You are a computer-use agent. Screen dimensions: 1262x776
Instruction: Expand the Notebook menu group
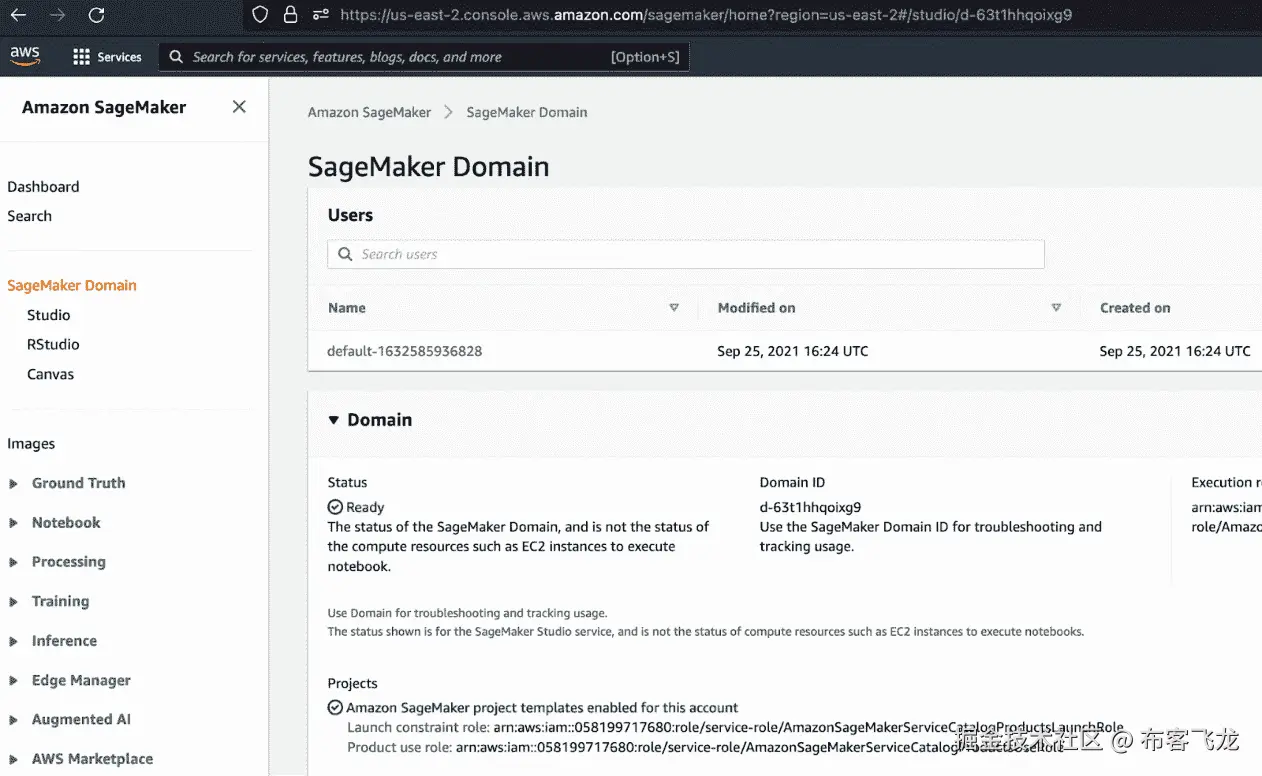(13, 523)
